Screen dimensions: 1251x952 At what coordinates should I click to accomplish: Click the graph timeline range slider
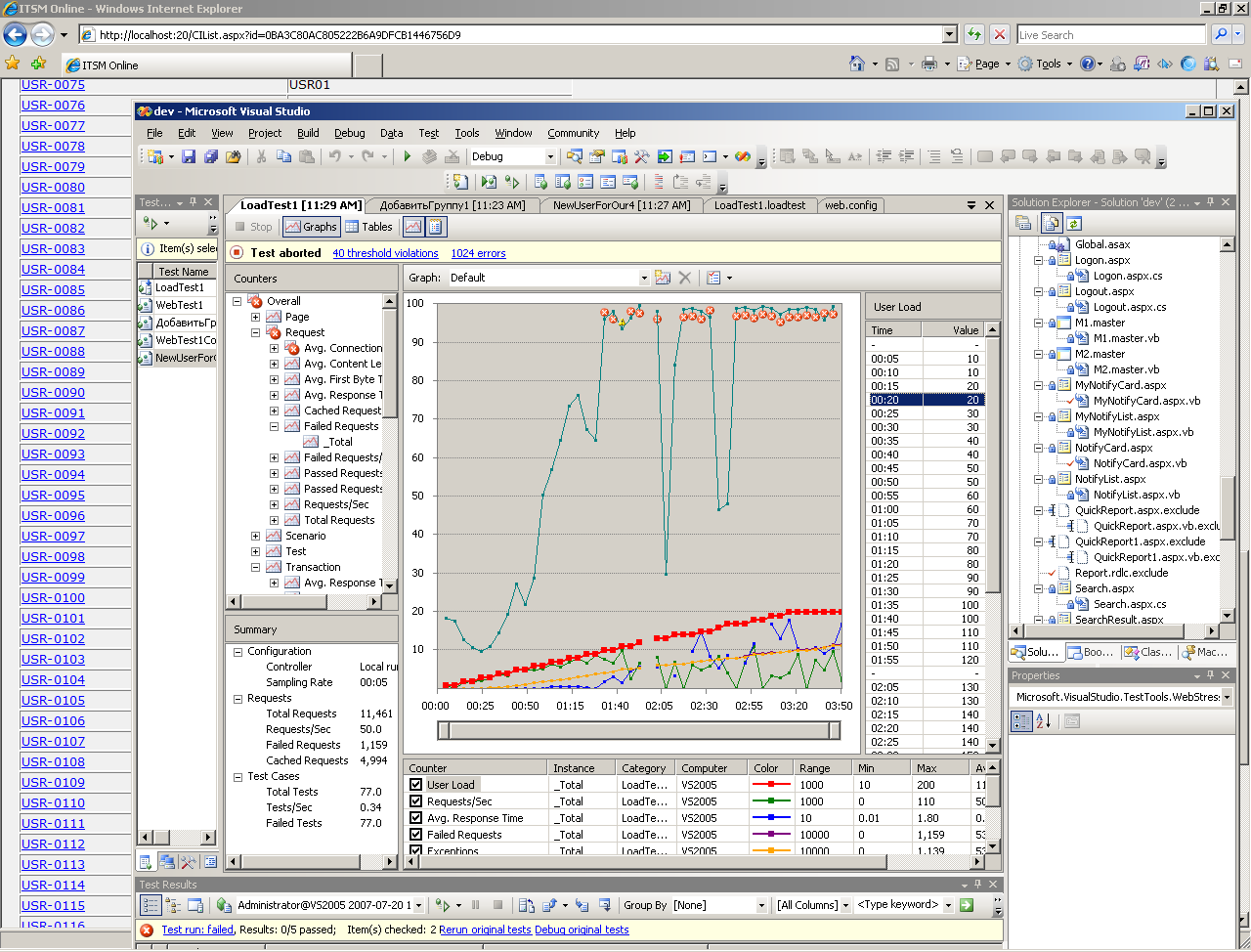(x=639, y=730)
